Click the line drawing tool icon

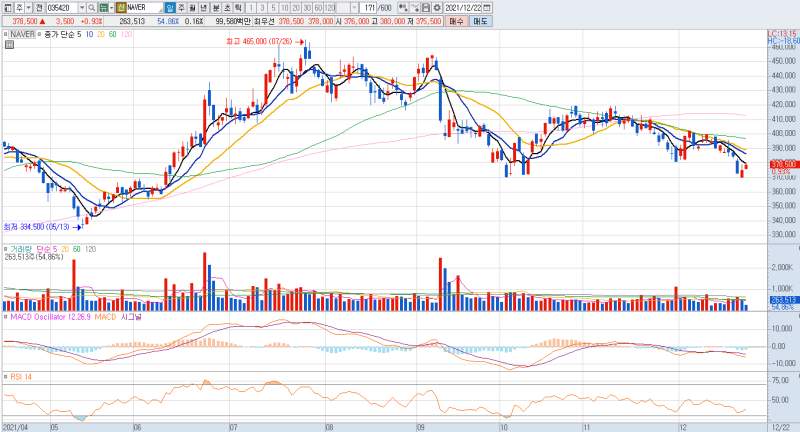[x=415, y=8]
